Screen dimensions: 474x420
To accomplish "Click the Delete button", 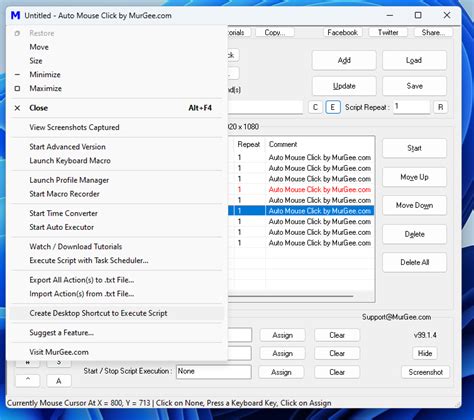I will click(x=414, y=234).
